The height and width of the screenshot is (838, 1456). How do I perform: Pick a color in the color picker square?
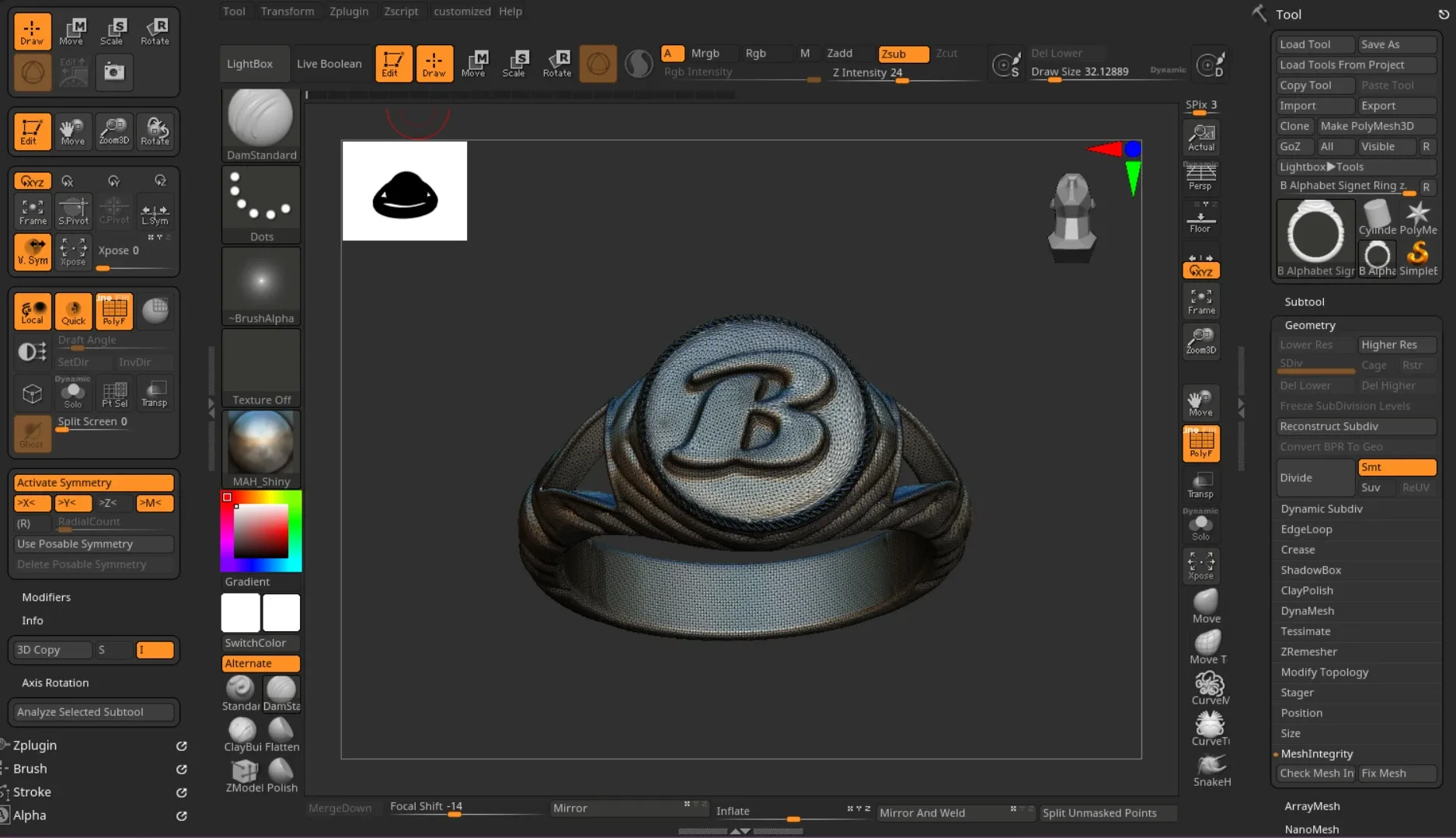(x=261, y=531)
